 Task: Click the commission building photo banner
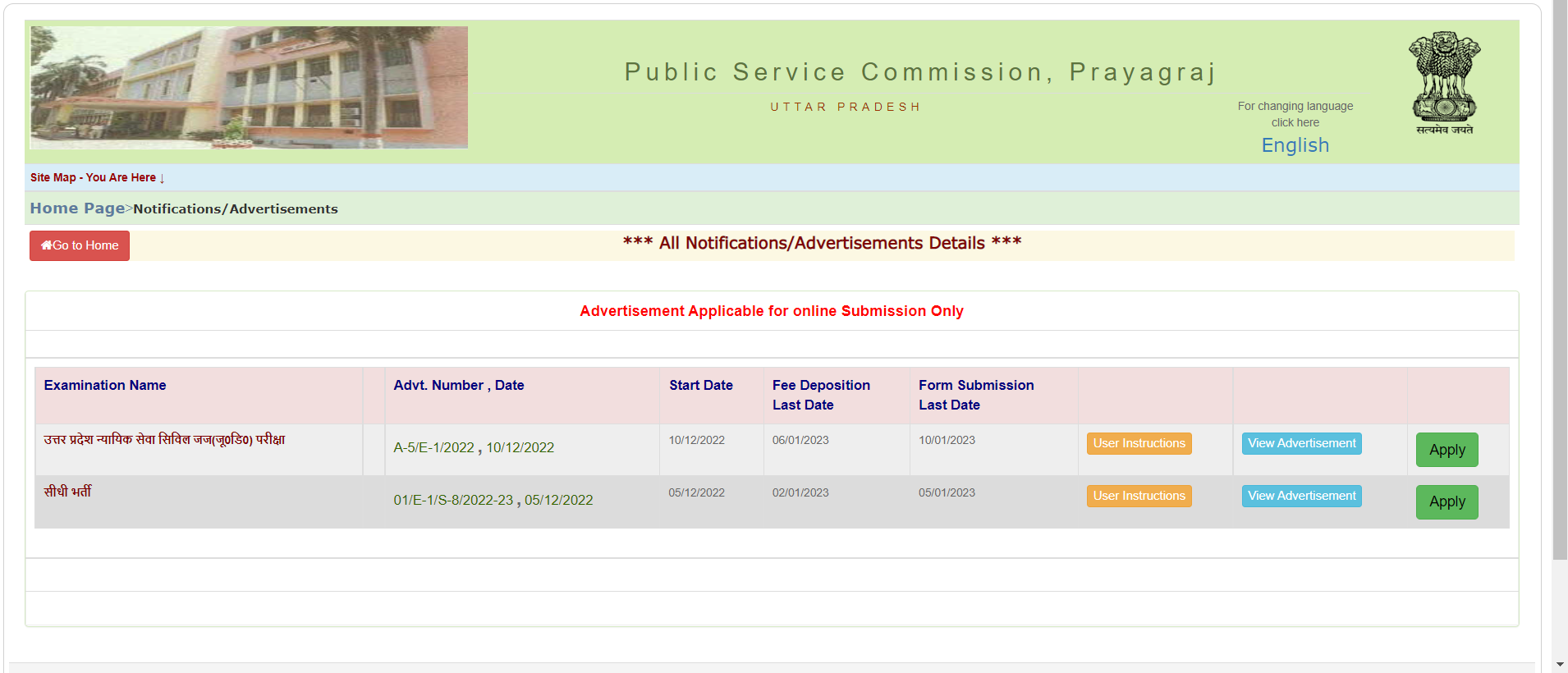(249, 87)
